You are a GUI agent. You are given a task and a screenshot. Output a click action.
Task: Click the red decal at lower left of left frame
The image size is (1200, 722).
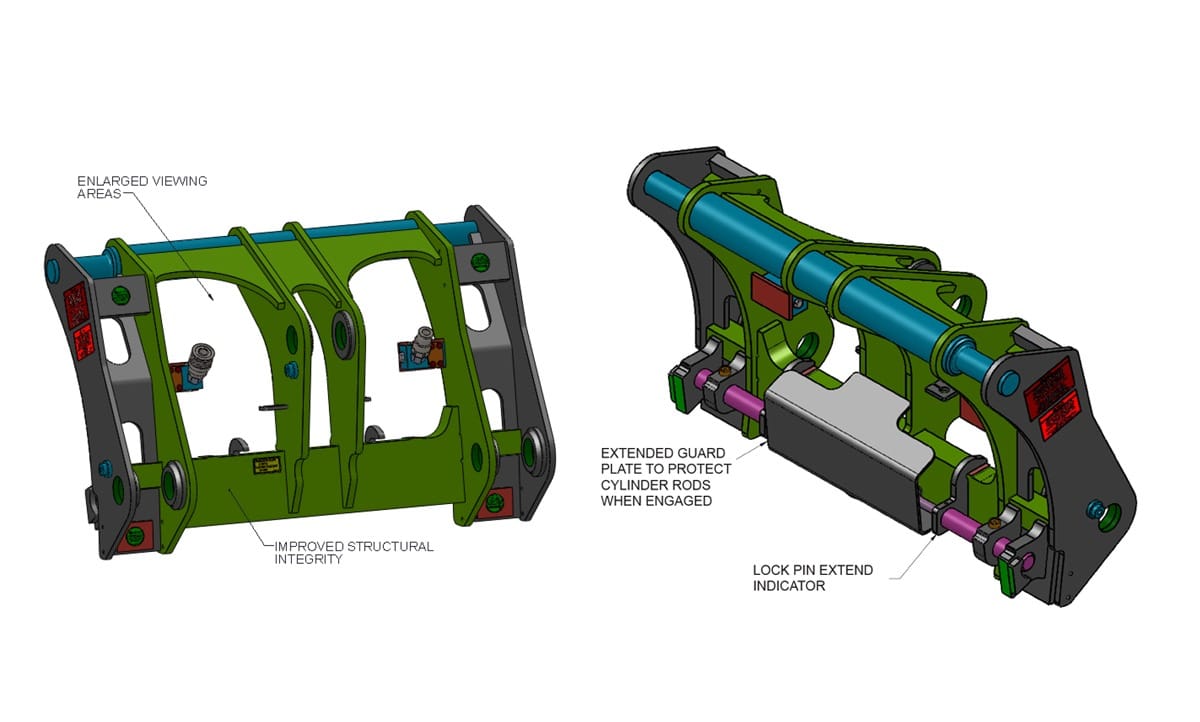(135, 535)
